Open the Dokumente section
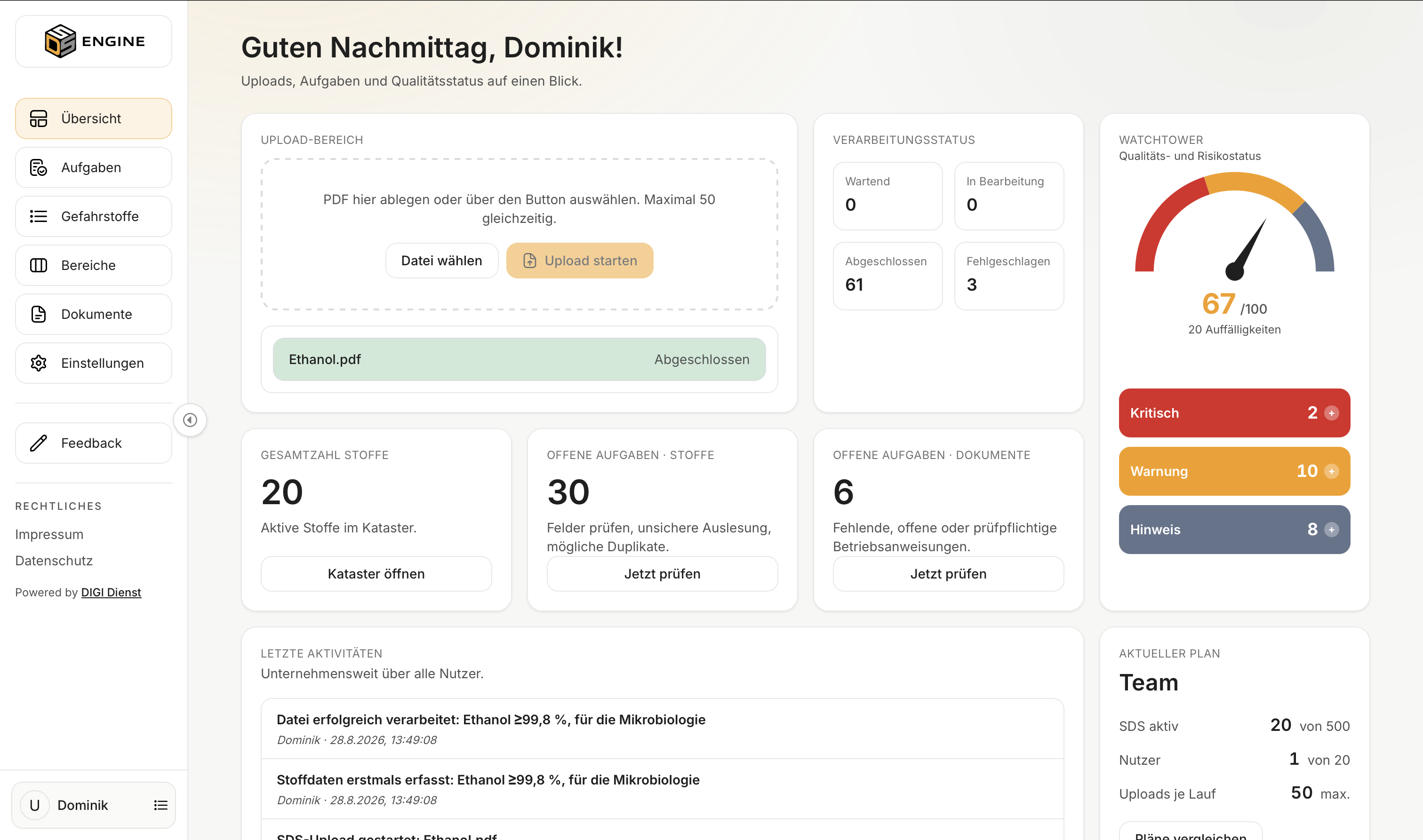 point(94,314)
